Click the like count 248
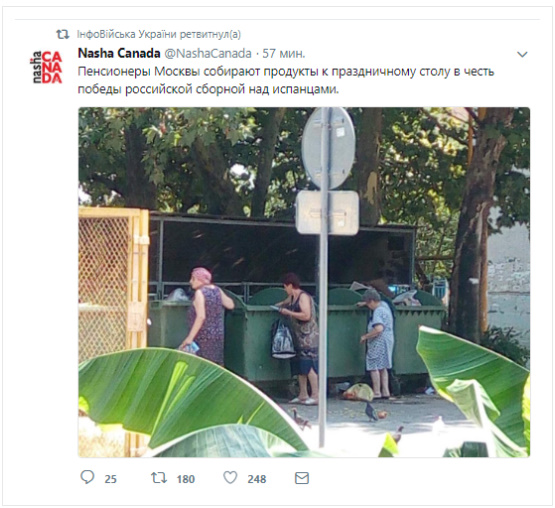555x508 pixels. point(257,479)
